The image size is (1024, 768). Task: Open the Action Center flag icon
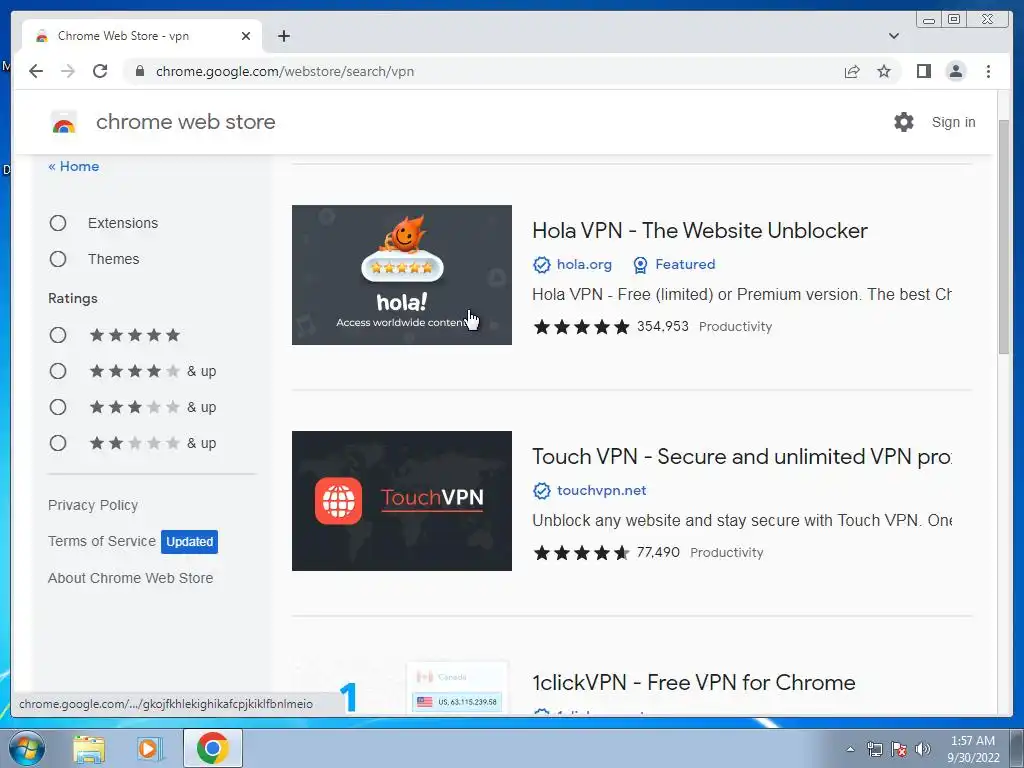pyautogui.click(x=899, y=749)
